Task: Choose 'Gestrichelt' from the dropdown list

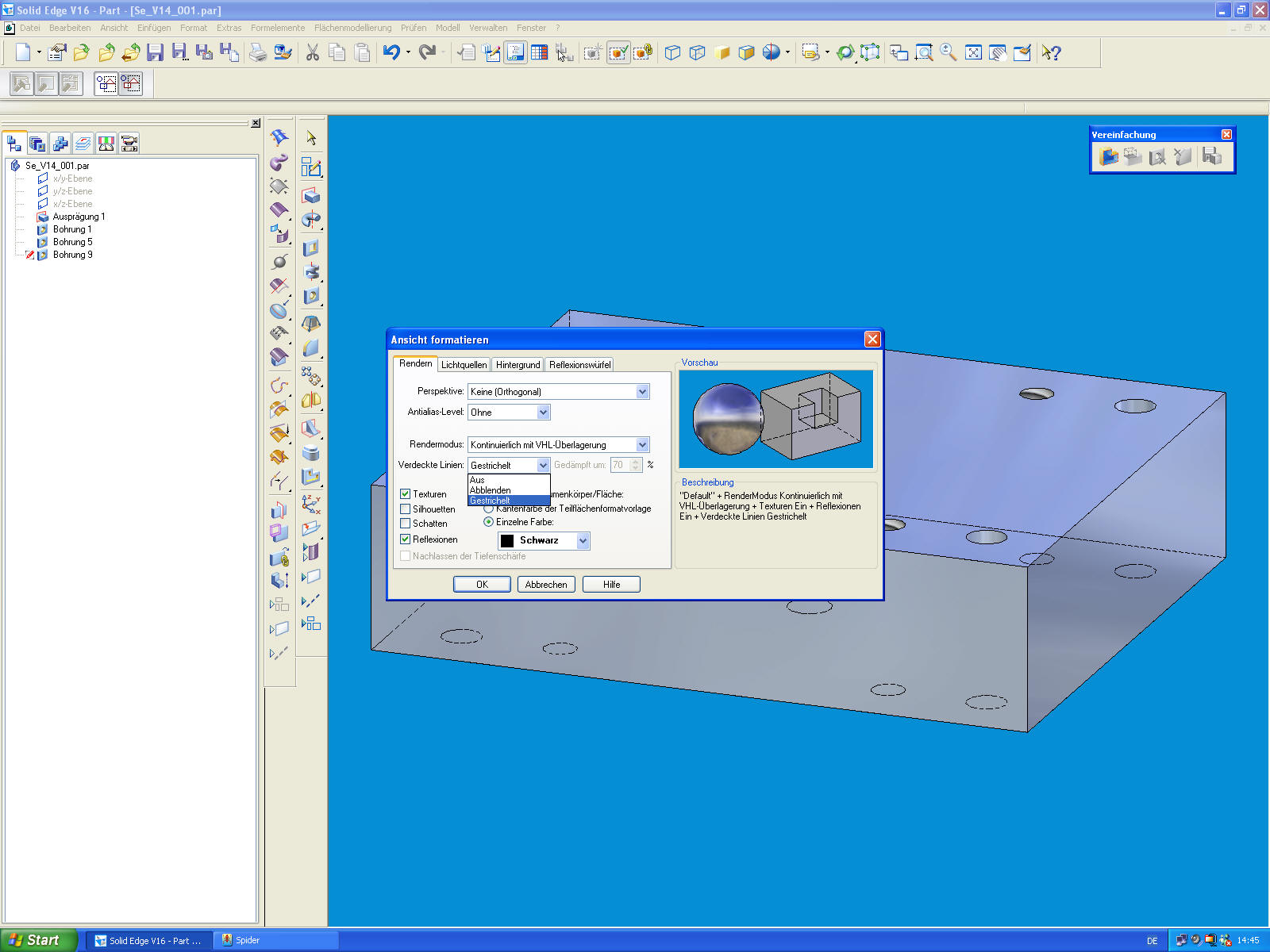Action: (509, 501)
